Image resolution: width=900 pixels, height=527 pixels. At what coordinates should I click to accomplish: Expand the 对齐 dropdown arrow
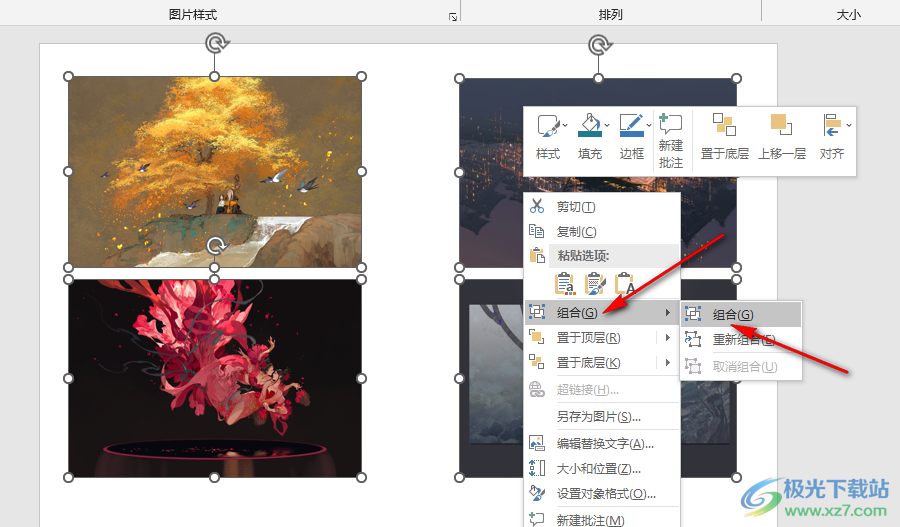[848, 125]
